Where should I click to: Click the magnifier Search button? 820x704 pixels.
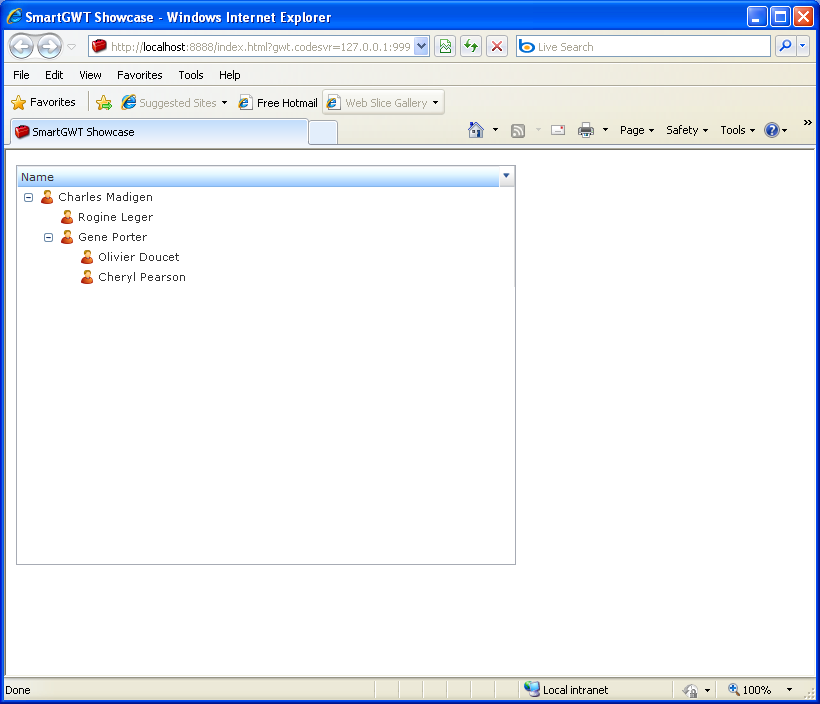(785, 47)
